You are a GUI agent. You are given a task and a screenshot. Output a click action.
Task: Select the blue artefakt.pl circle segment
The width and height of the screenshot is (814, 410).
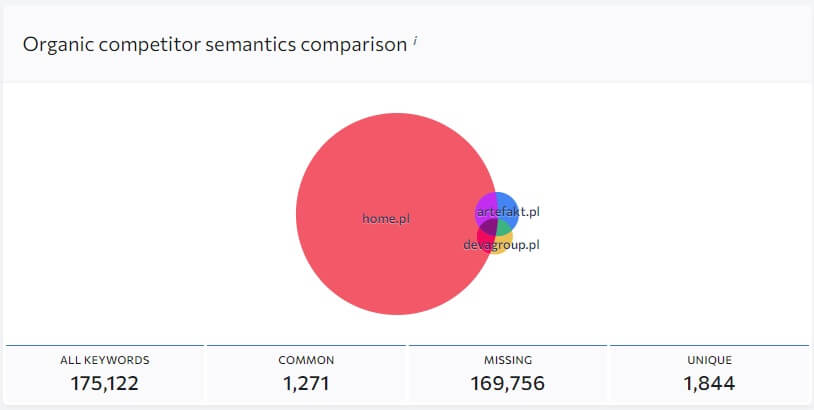(507, 200)
